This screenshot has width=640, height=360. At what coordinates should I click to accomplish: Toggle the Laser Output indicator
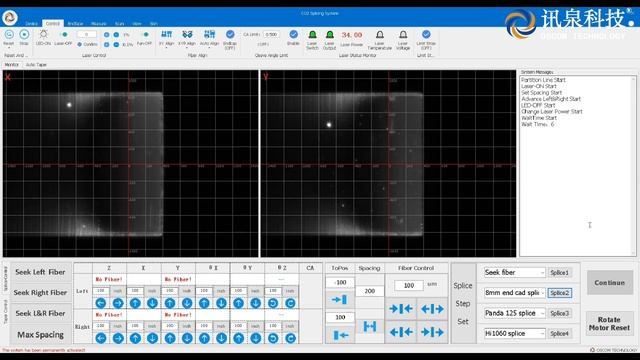pyautogui.click(x=329, y=35)
